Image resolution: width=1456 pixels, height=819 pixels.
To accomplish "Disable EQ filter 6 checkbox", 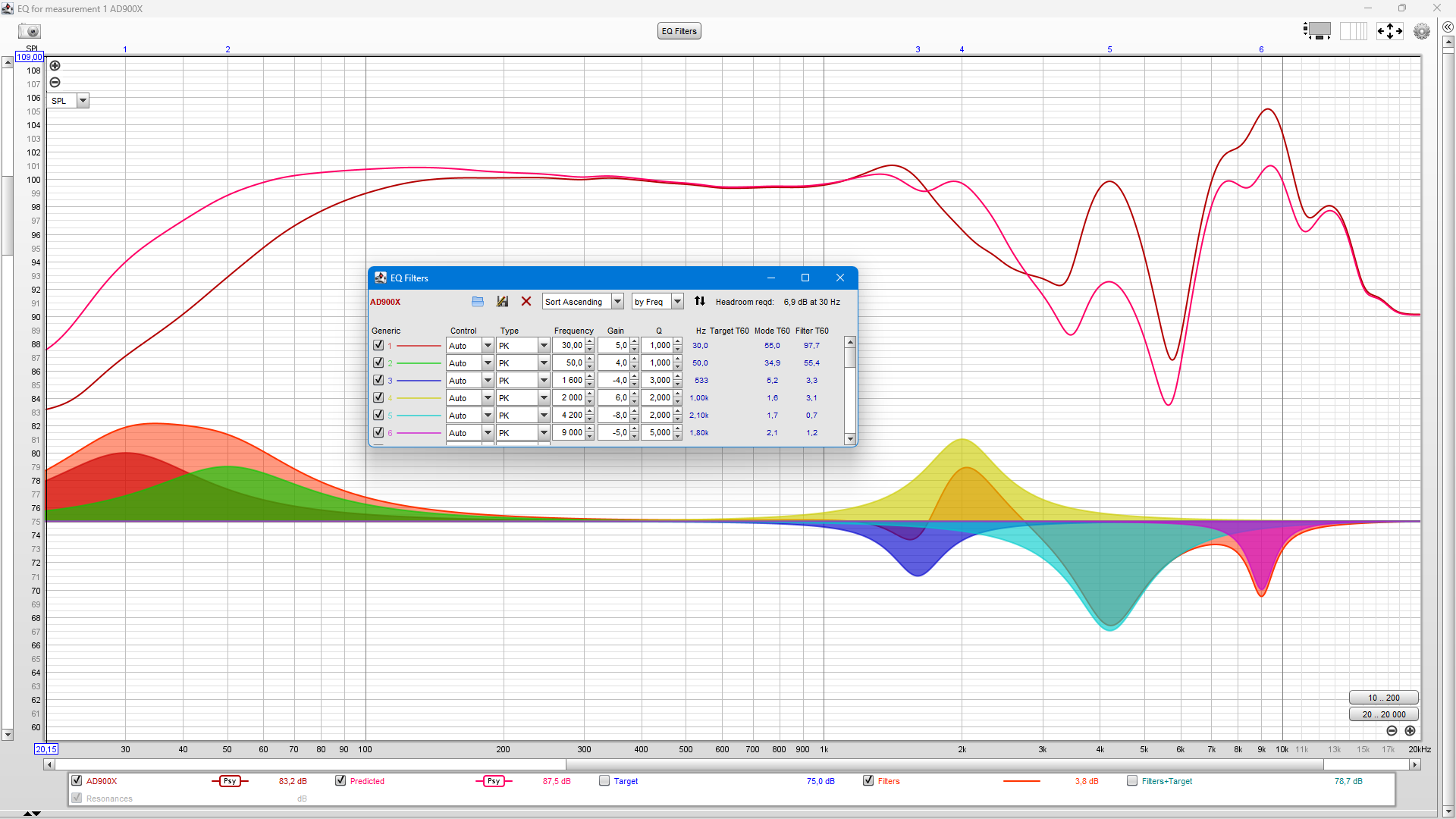I will pos(378,432).
